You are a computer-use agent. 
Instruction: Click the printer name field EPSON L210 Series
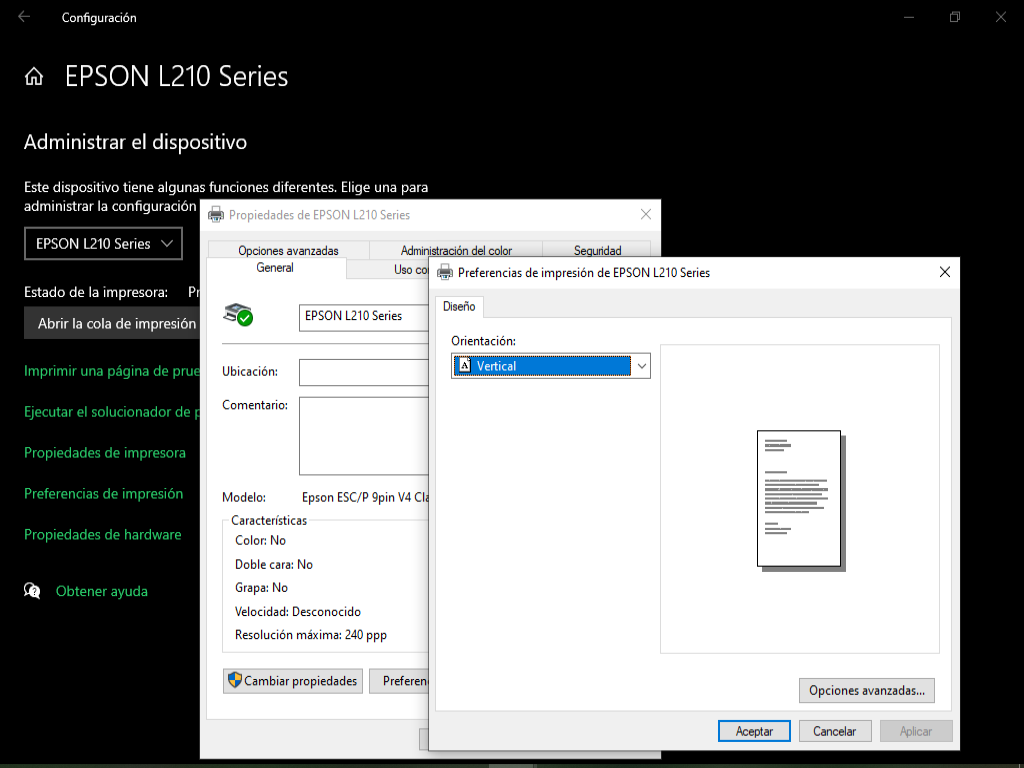click(x=364, y=317)
